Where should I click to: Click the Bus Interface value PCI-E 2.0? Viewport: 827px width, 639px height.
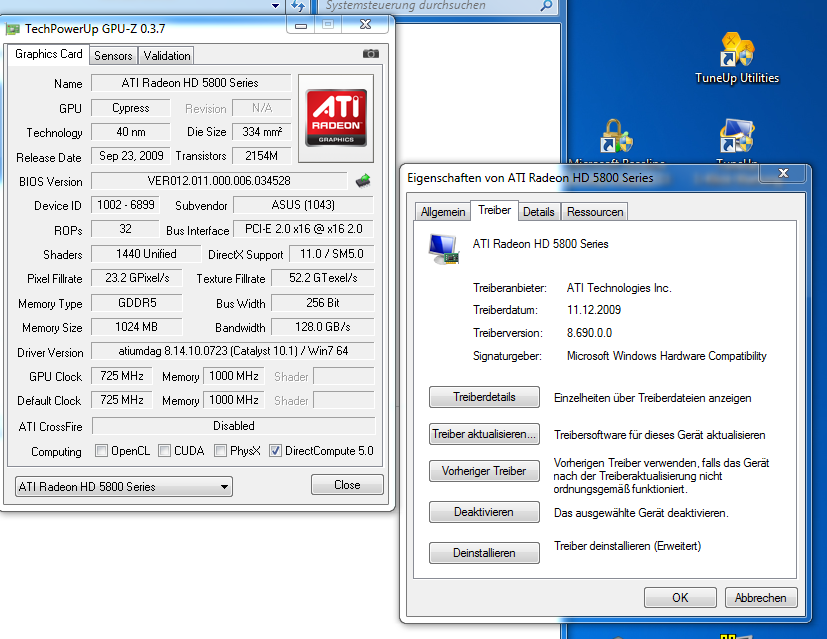point(303,229)
